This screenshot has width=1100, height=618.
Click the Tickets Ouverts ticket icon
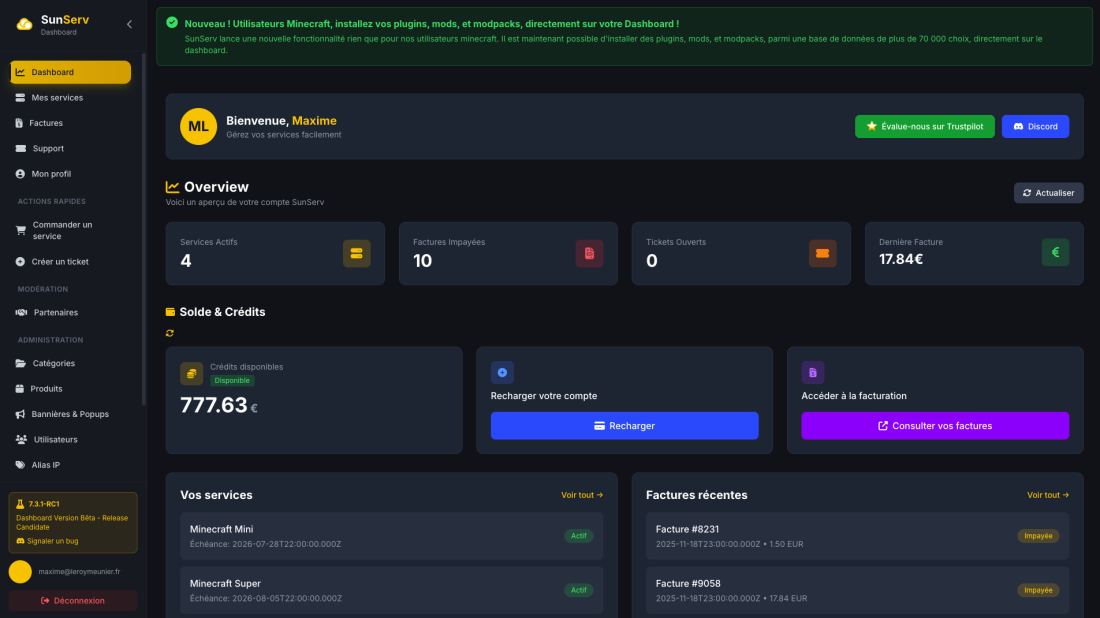coord(822,253)
